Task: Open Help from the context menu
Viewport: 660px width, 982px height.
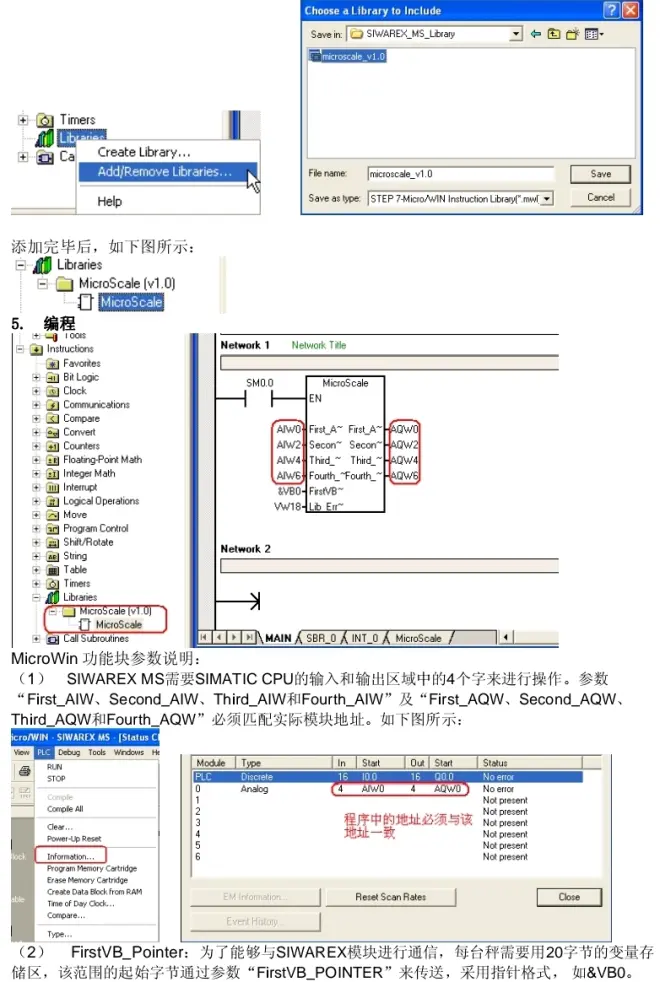Action: (109, 202)
